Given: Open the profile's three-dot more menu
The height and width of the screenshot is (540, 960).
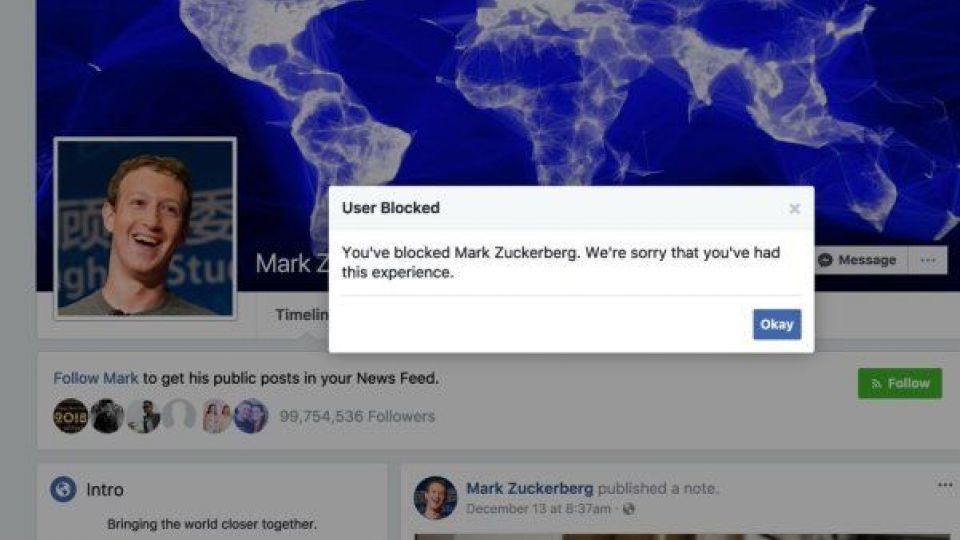Looking at the screenshot, I should [928, 260].
